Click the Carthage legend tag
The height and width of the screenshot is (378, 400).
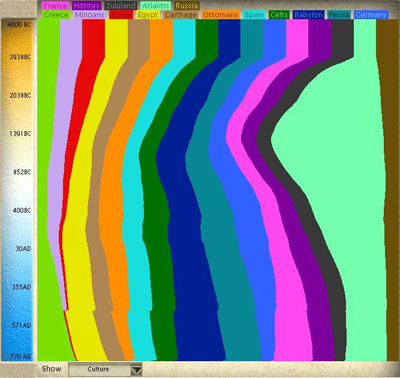[x=181, y=15]
